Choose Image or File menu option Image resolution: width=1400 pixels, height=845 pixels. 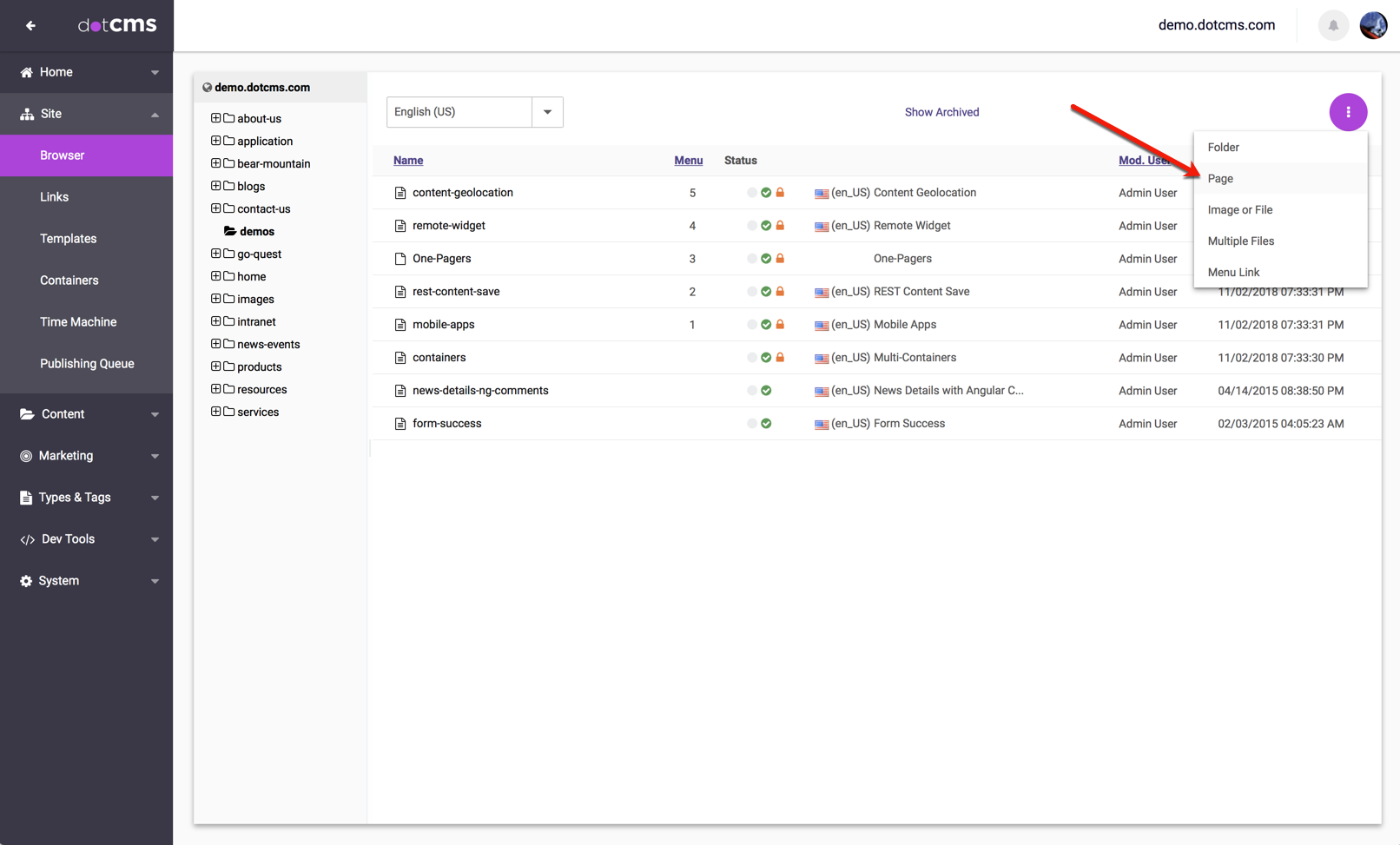tap(1239, 210)
